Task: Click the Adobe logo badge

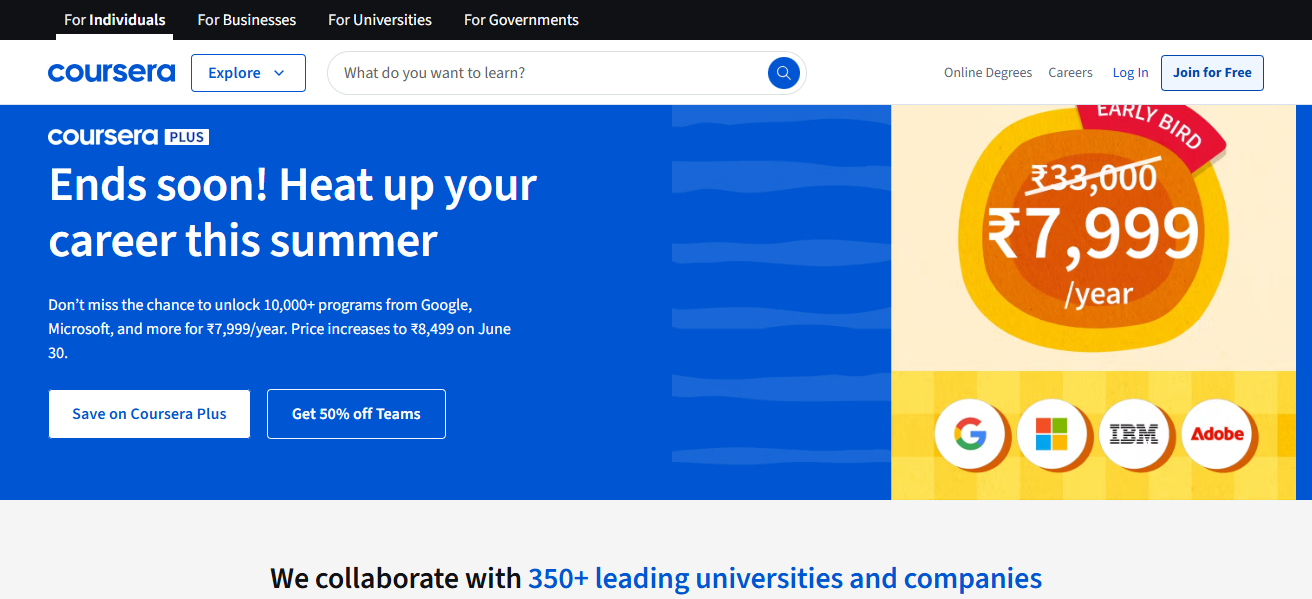Action: click(1217, 435)
